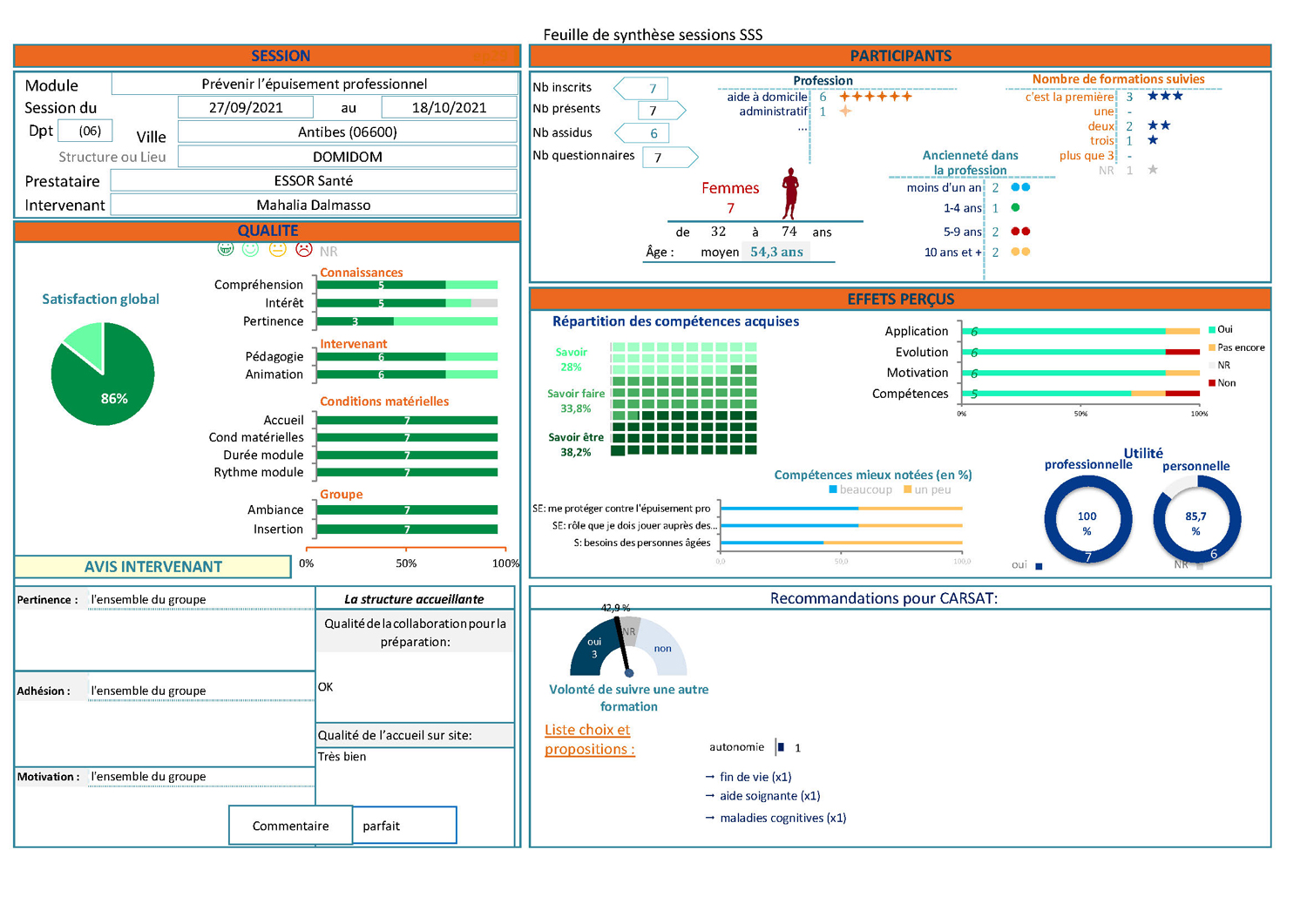Click the green squares competence grid
Viewport: 1307px width, 924px height.
point(684,398)
